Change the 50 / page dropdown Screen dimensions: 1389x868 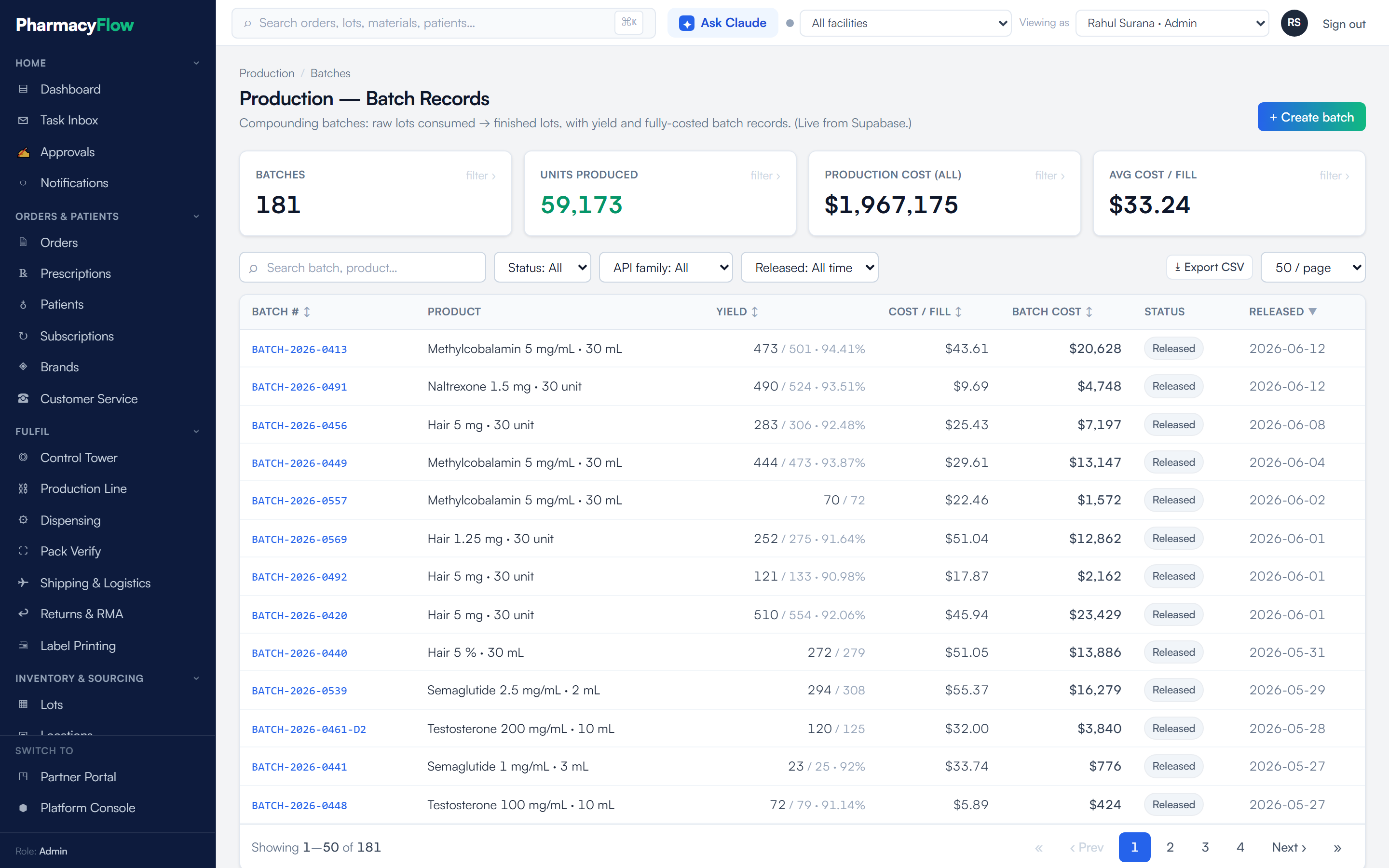(x=1313, y=268)
